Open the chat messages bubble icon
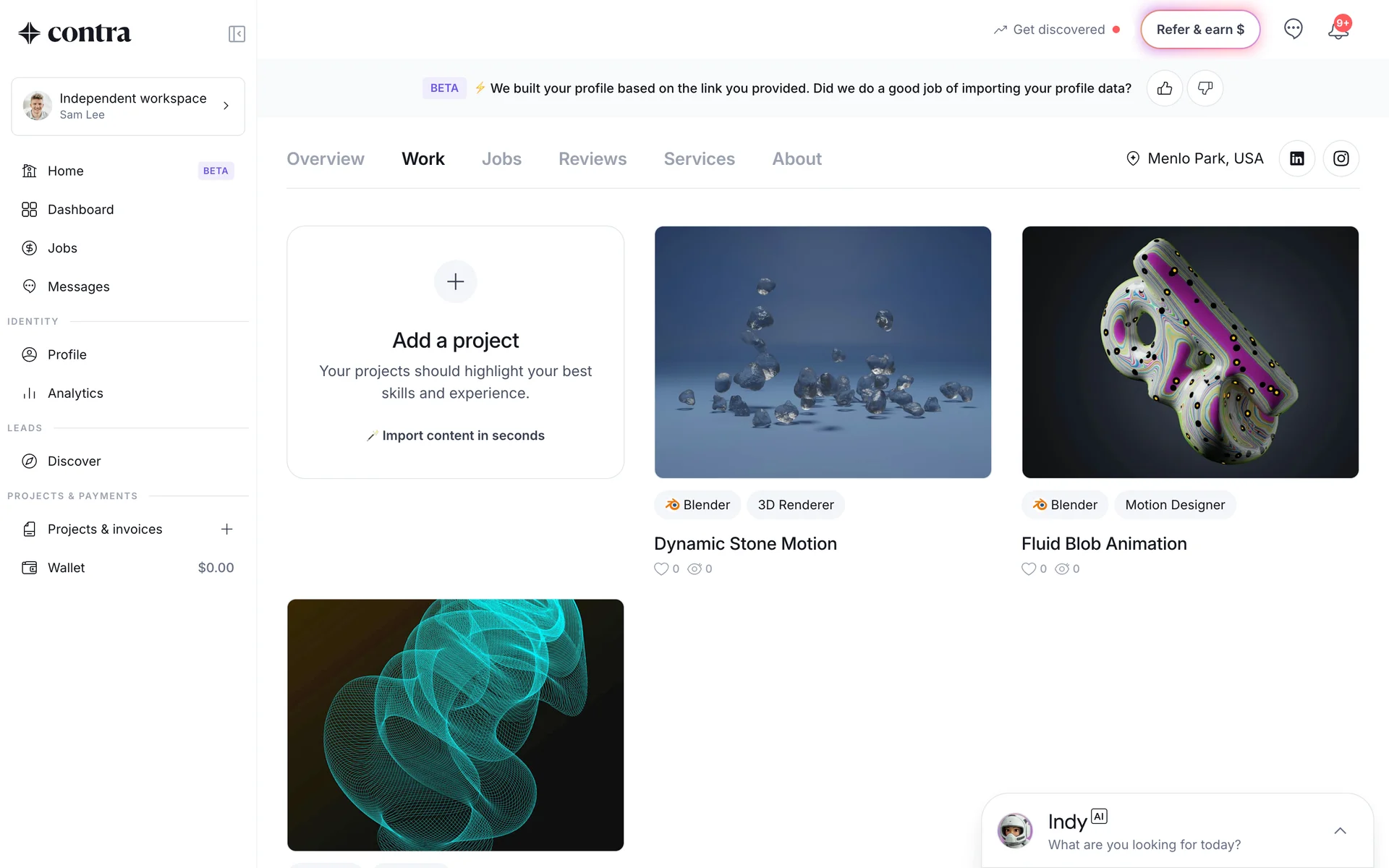This screenshot has height=868, width=1389. click(x=1293, y=29)
